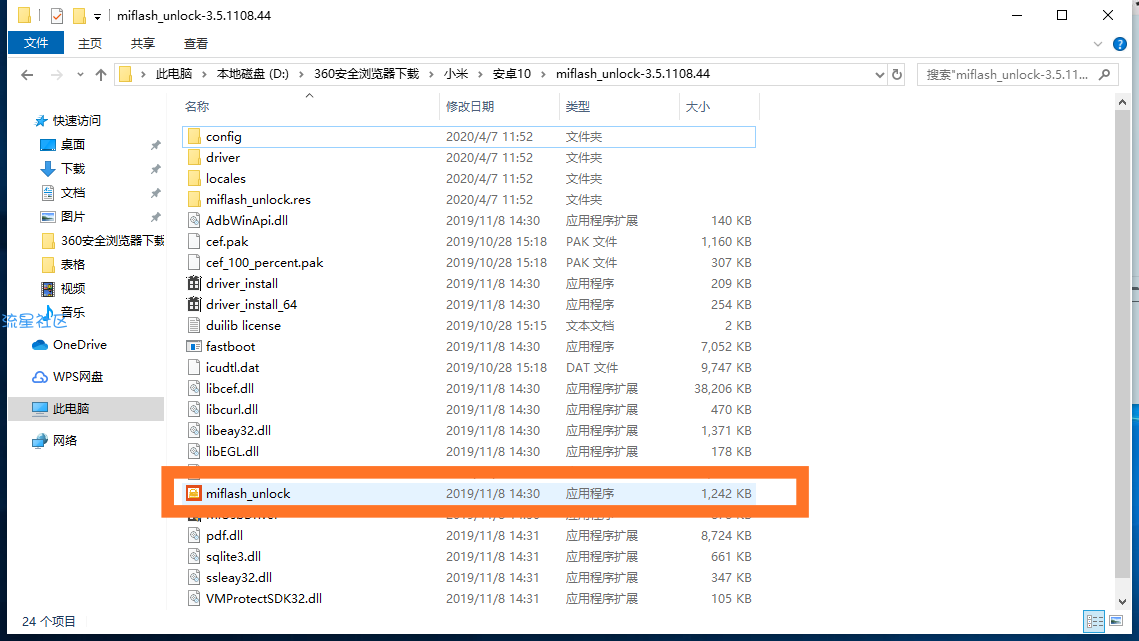The height and width of the screenshot is (641, 1139).
Task: Click the cef.pak file icon
Action: click(193, 242)
